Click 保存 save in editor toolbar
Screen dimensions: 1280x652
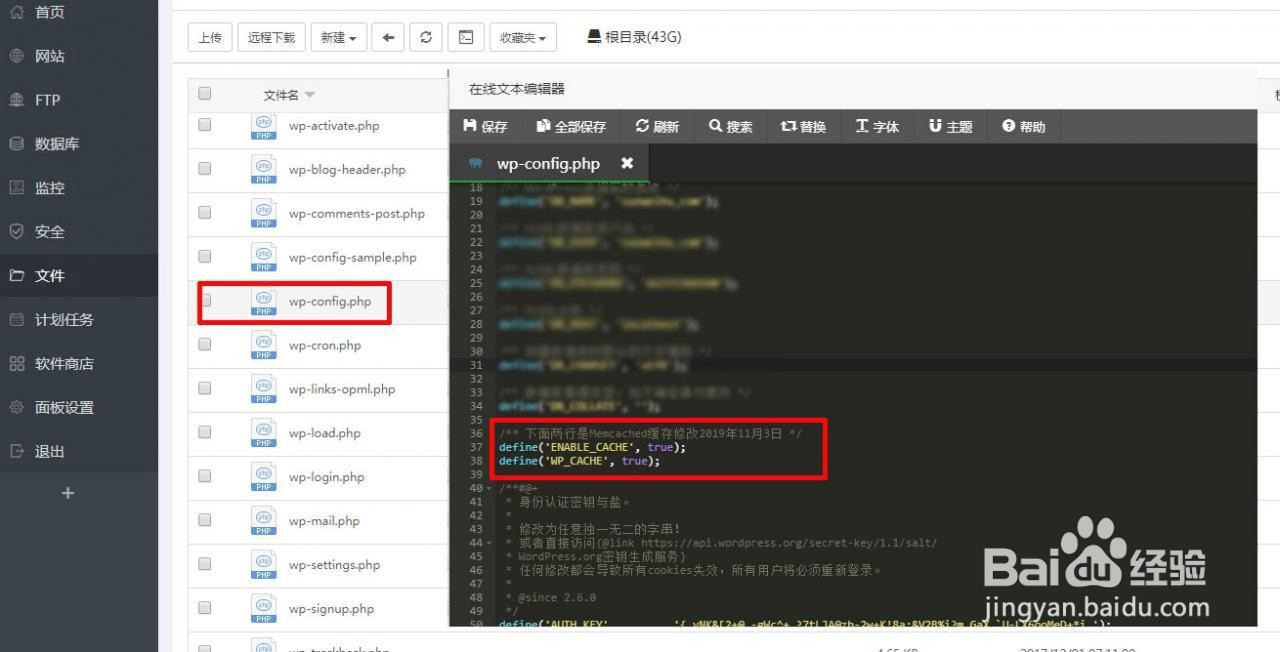[486, 126]
